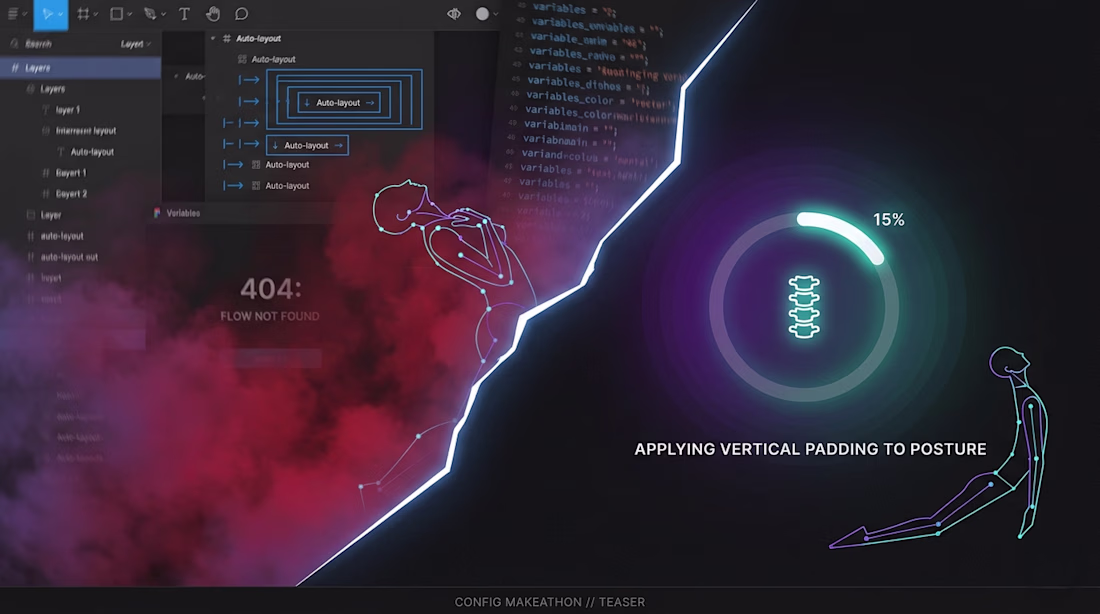The width and height of the screenshot is (1100, 614).
Task: Click the frame icon in the Auto-layout header
Action: click(227, 39)
